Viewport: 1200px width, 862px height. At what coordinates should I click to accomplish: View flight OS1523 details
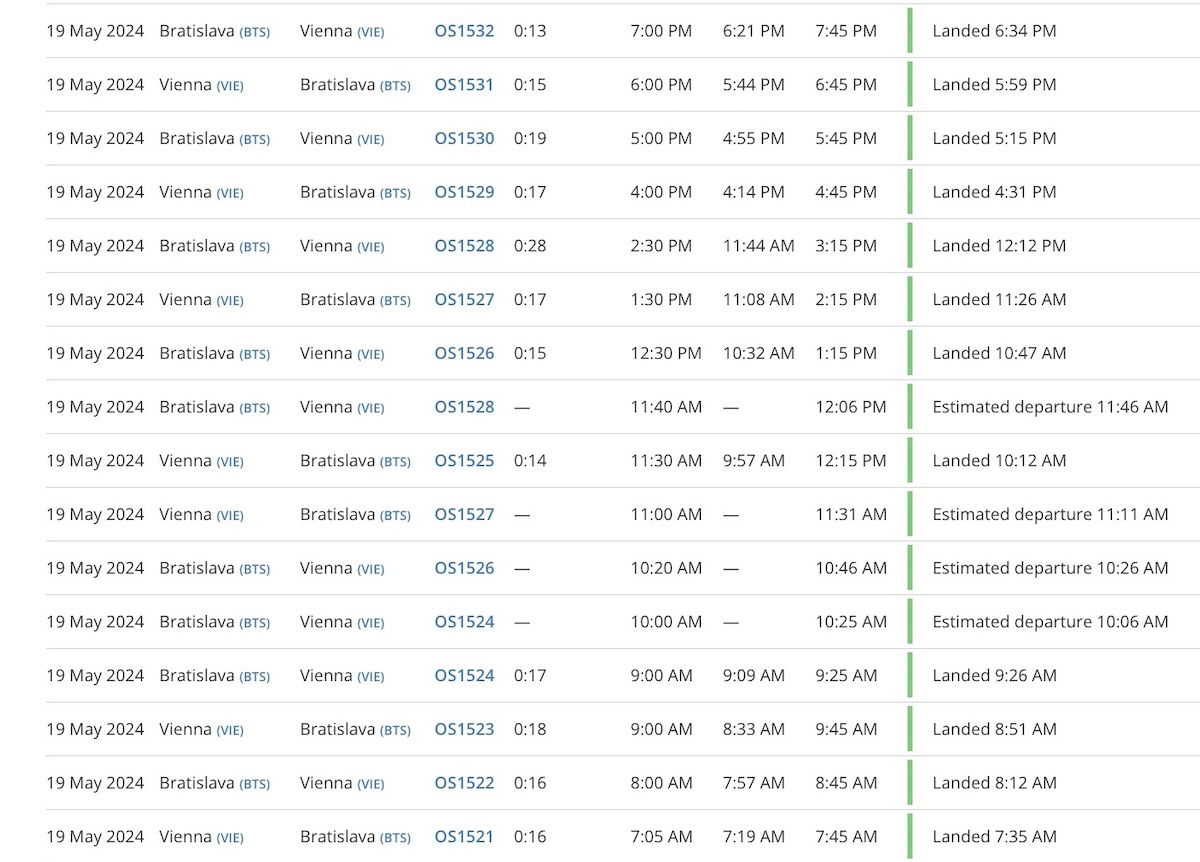tap(464, 730)
